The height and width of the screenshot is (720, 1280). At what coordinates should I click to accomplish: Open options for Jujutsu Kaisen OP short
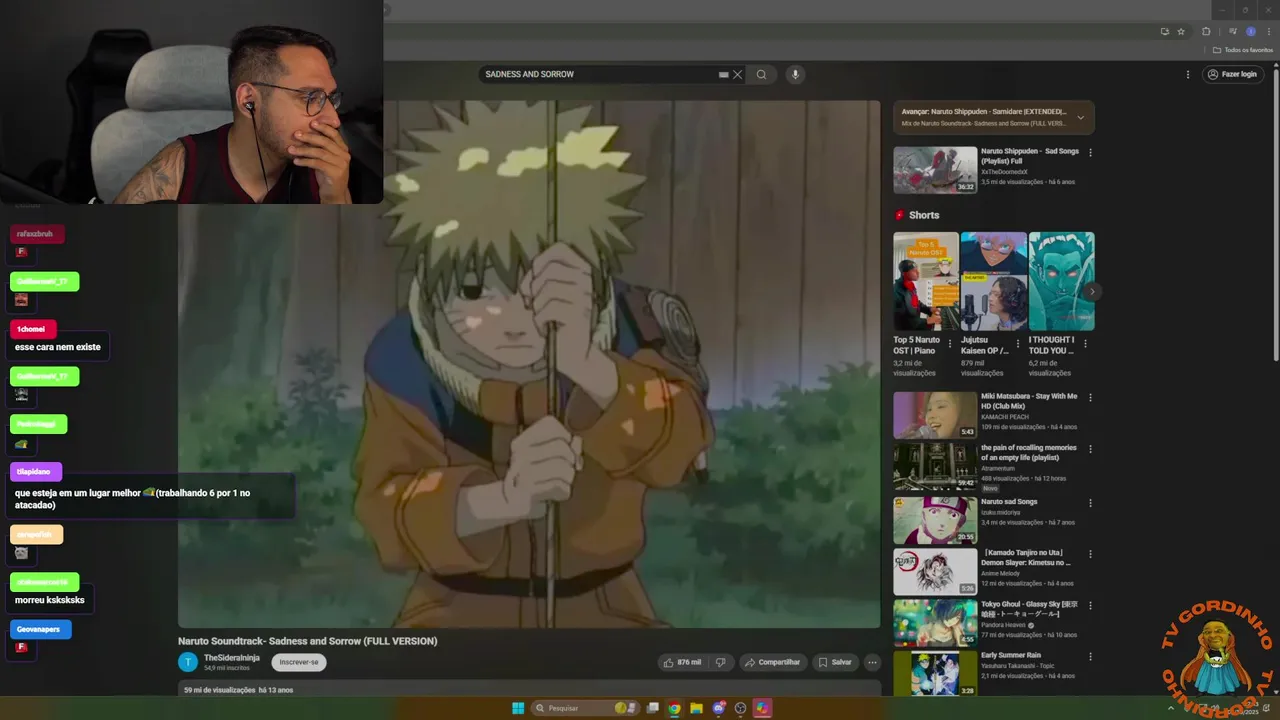click(1018, 344)
